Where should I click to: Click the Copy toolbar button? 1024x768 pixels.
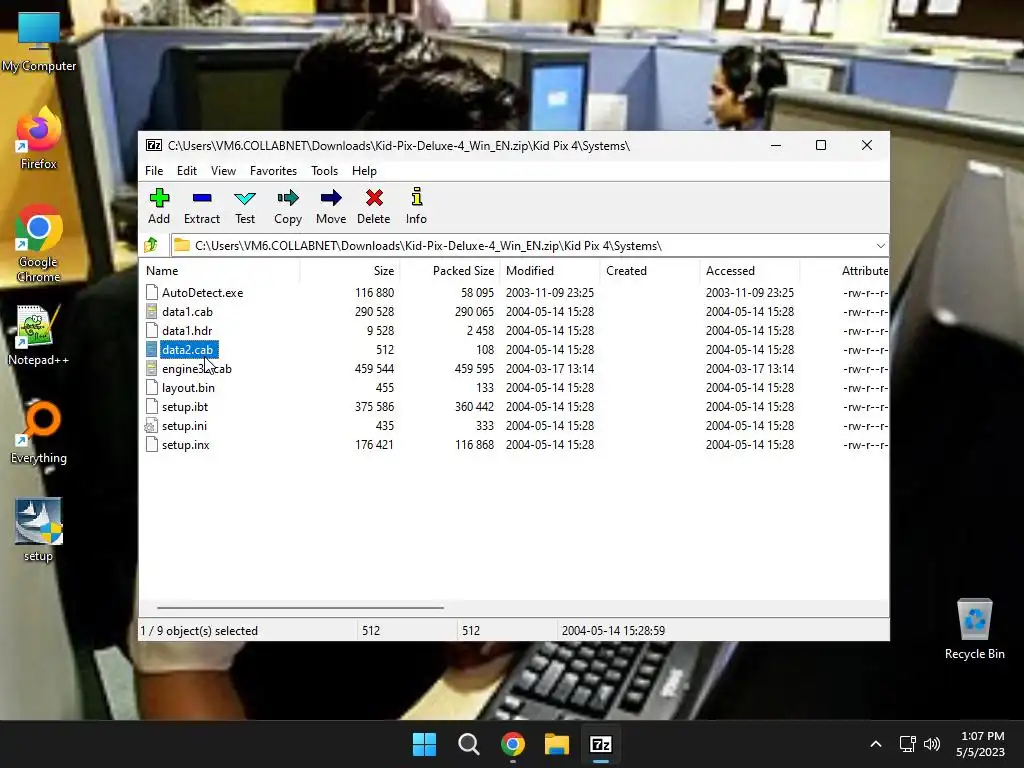tap(288, 206)
